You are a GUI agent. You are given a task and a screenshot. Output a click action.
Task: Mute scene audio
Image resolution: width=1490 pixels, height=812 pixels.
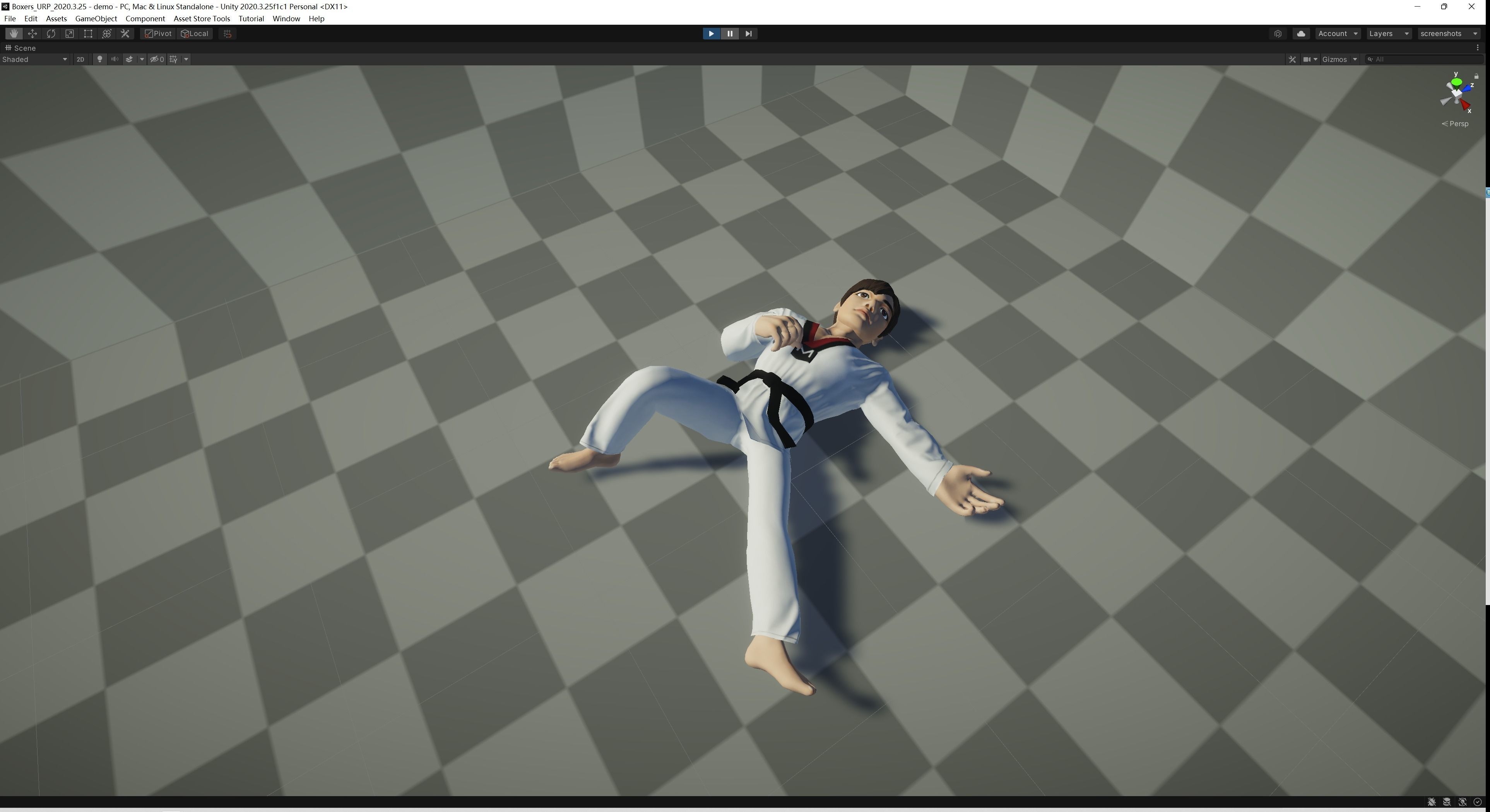(x=115, y=59)
